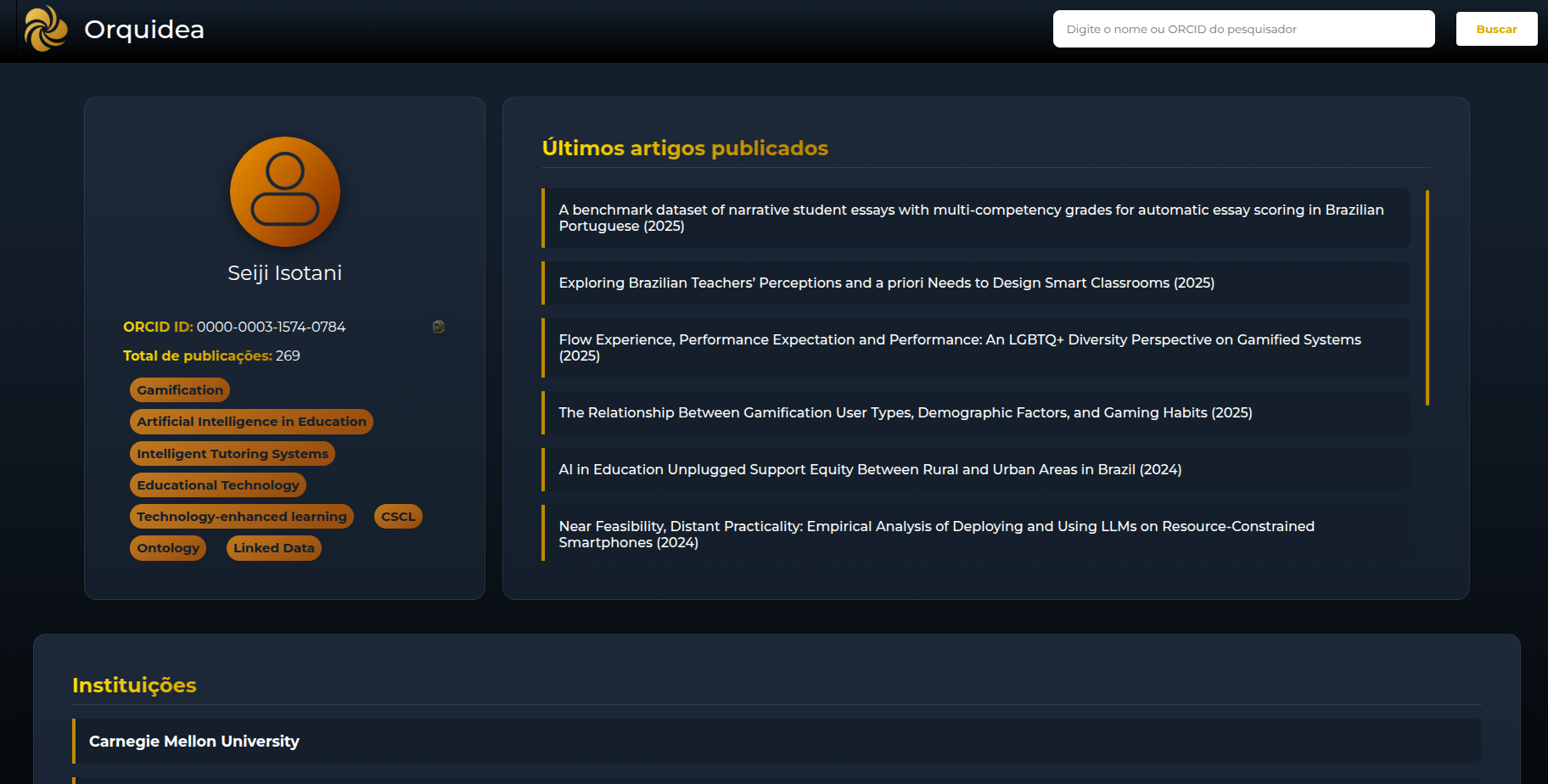The width and height of the screenshot is (1548, 784).
Task: Select the Technology-enhanced learning tag
Action: coord(242,517)
